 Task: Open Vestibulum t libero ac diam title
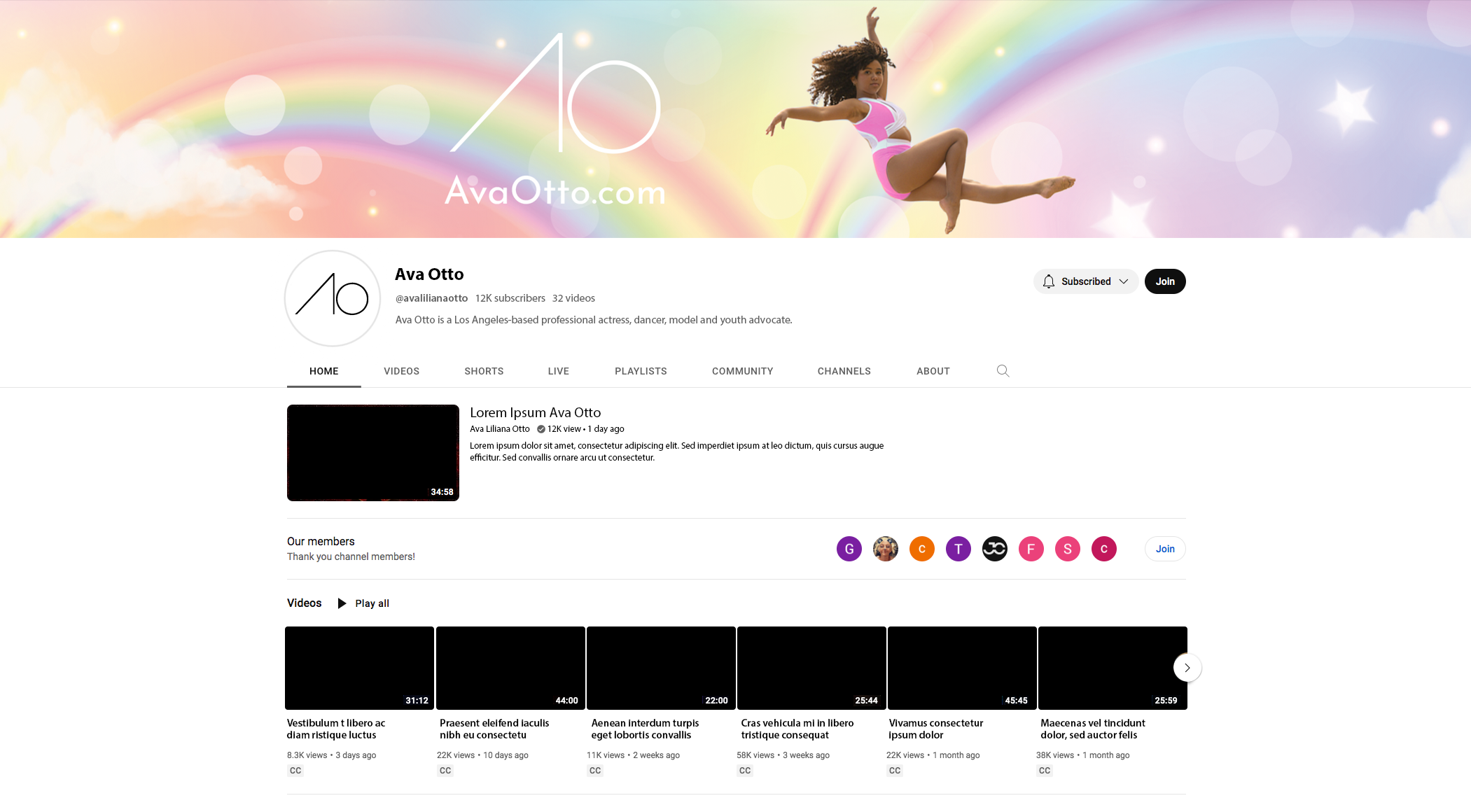click(x=336, y=729)
